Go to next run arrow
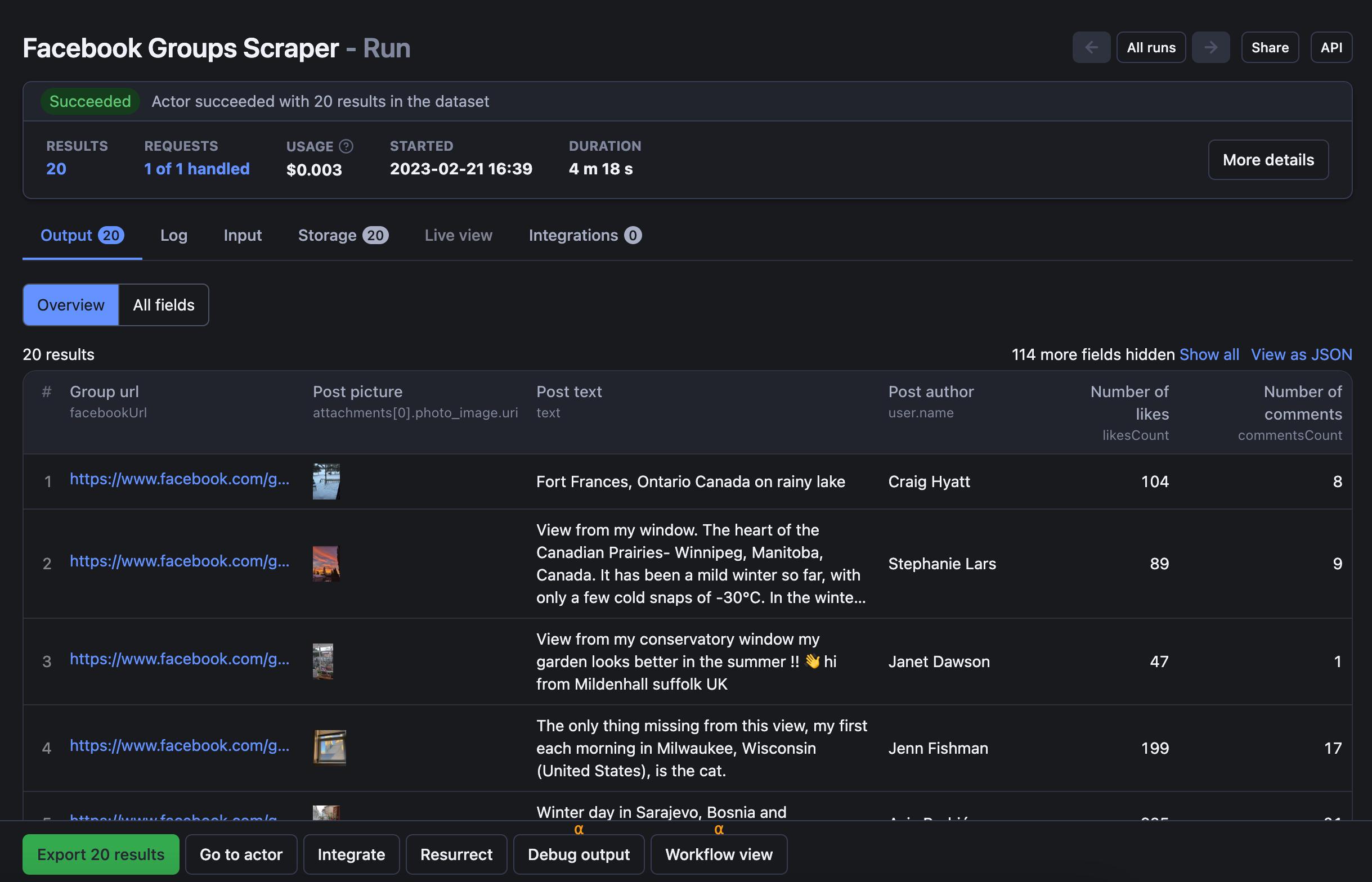Screen dimensions: 1372x882 click(x=1210, y=48)
